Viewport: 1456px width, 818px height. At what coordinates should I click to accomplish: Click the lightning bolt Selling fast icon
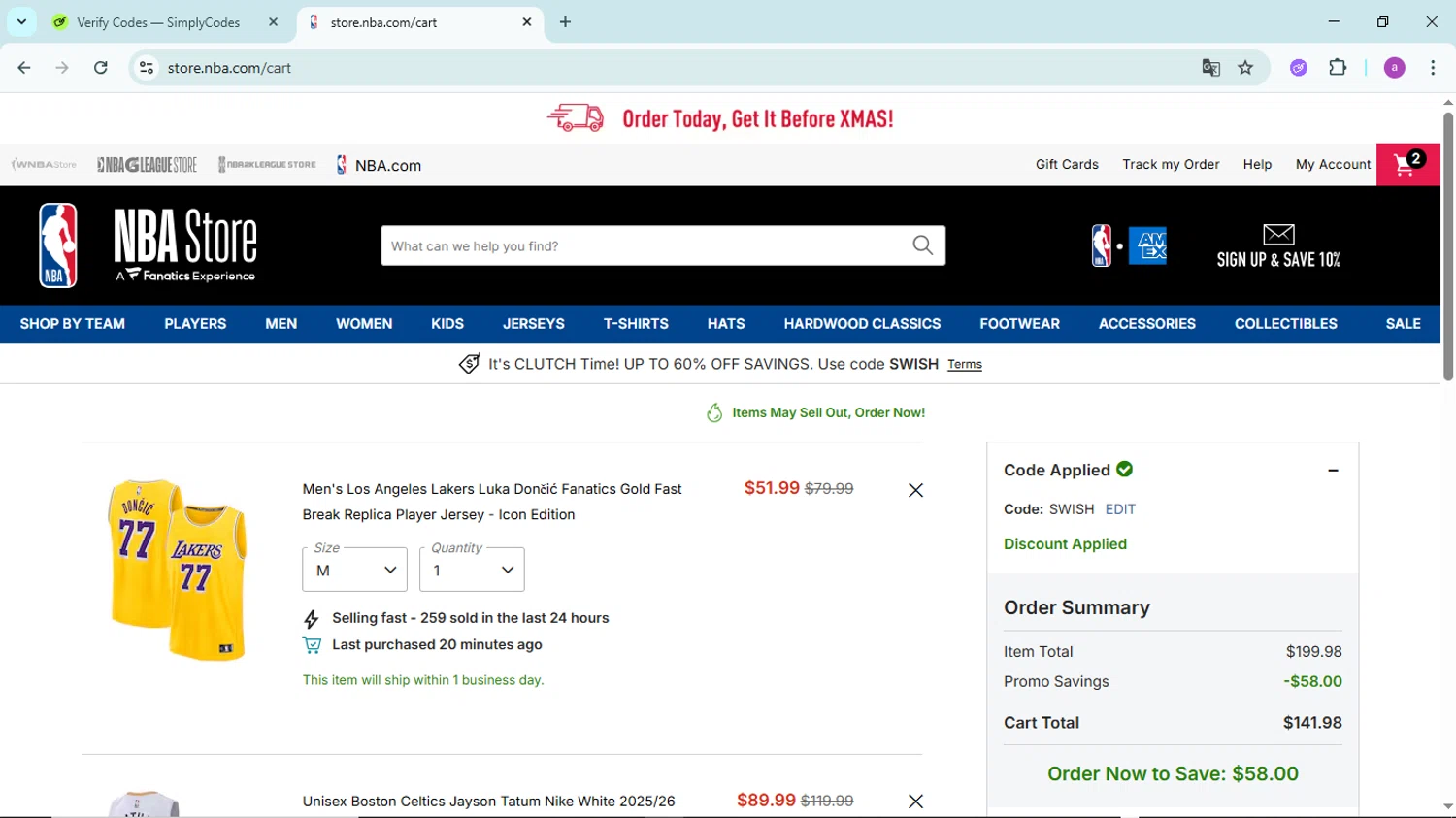(312, 619)
